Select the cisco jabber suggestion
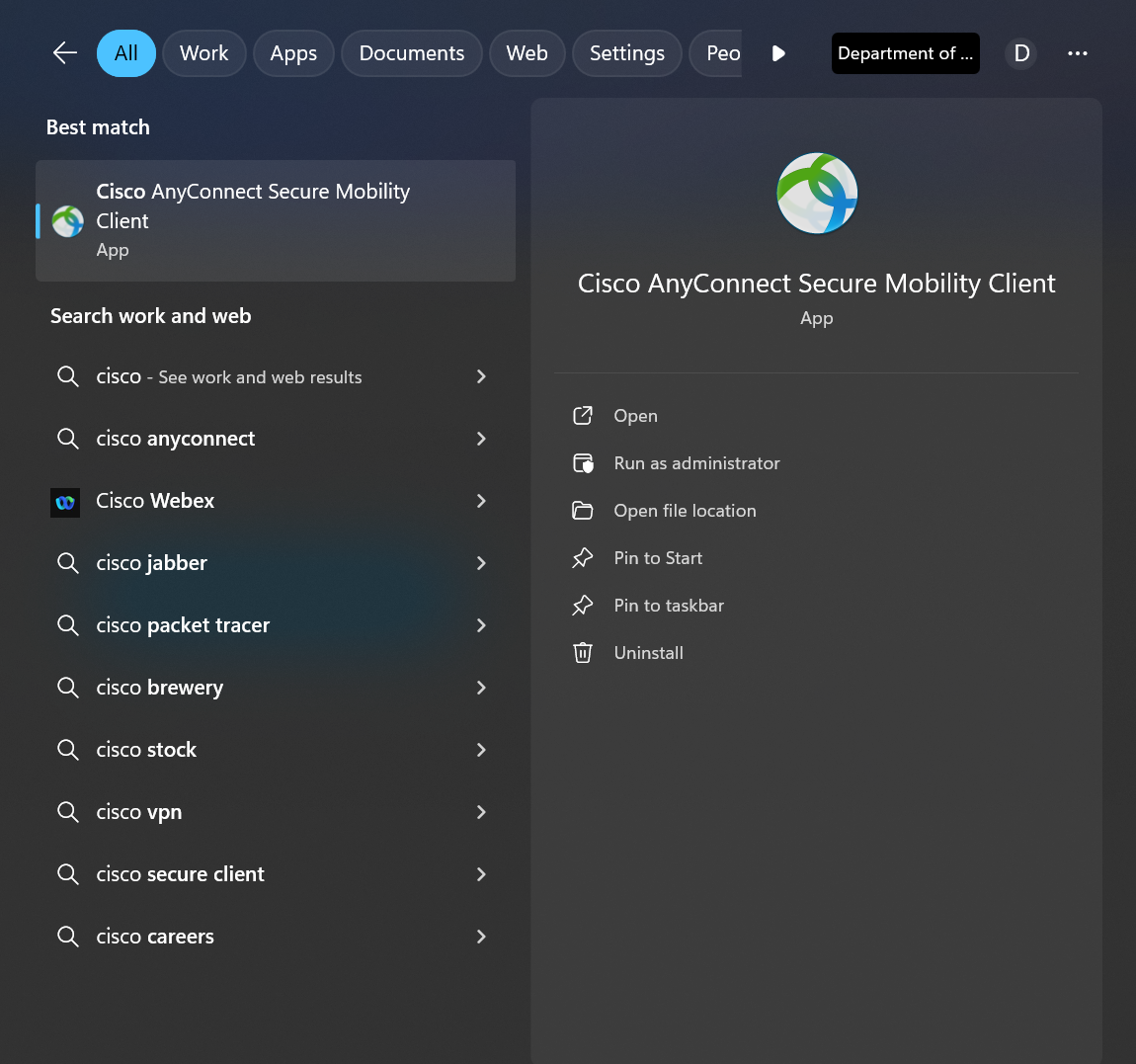Screen dimensions: 1136x1064 click(276, 563)
